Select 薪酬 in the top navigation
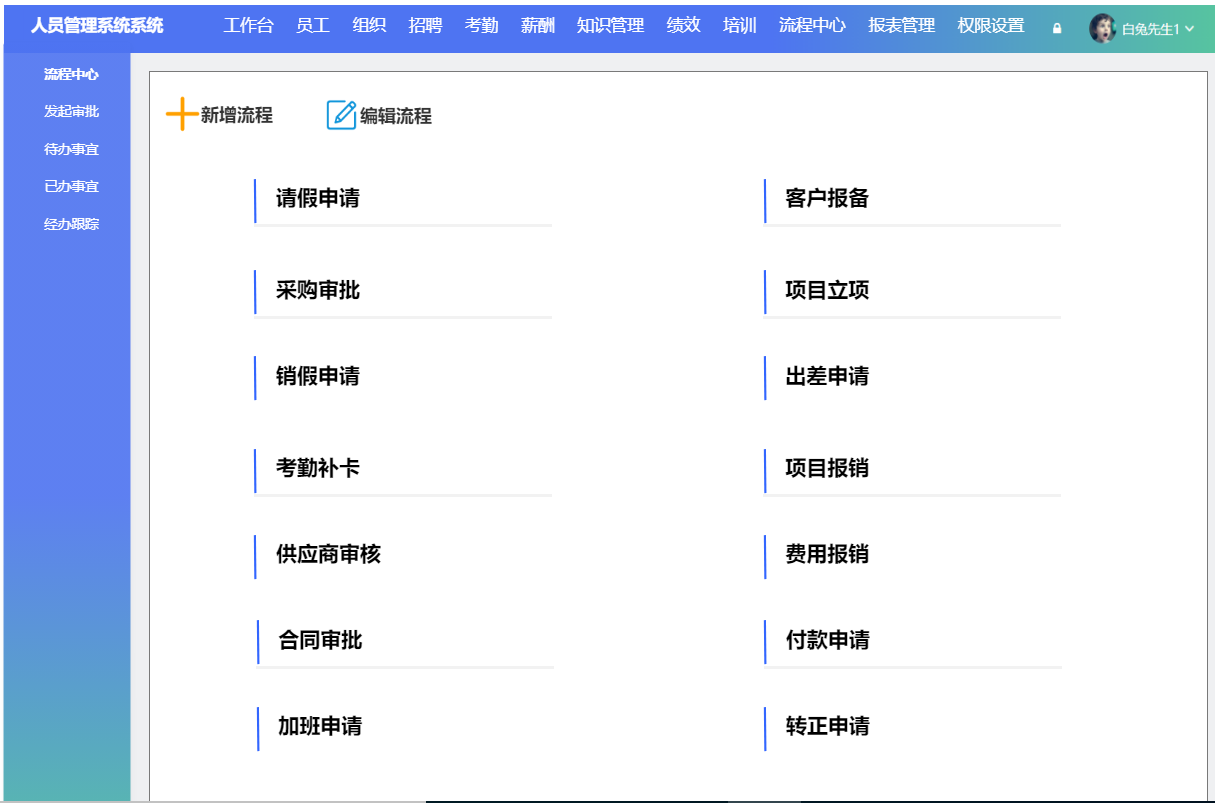 [x=539, y=25]
